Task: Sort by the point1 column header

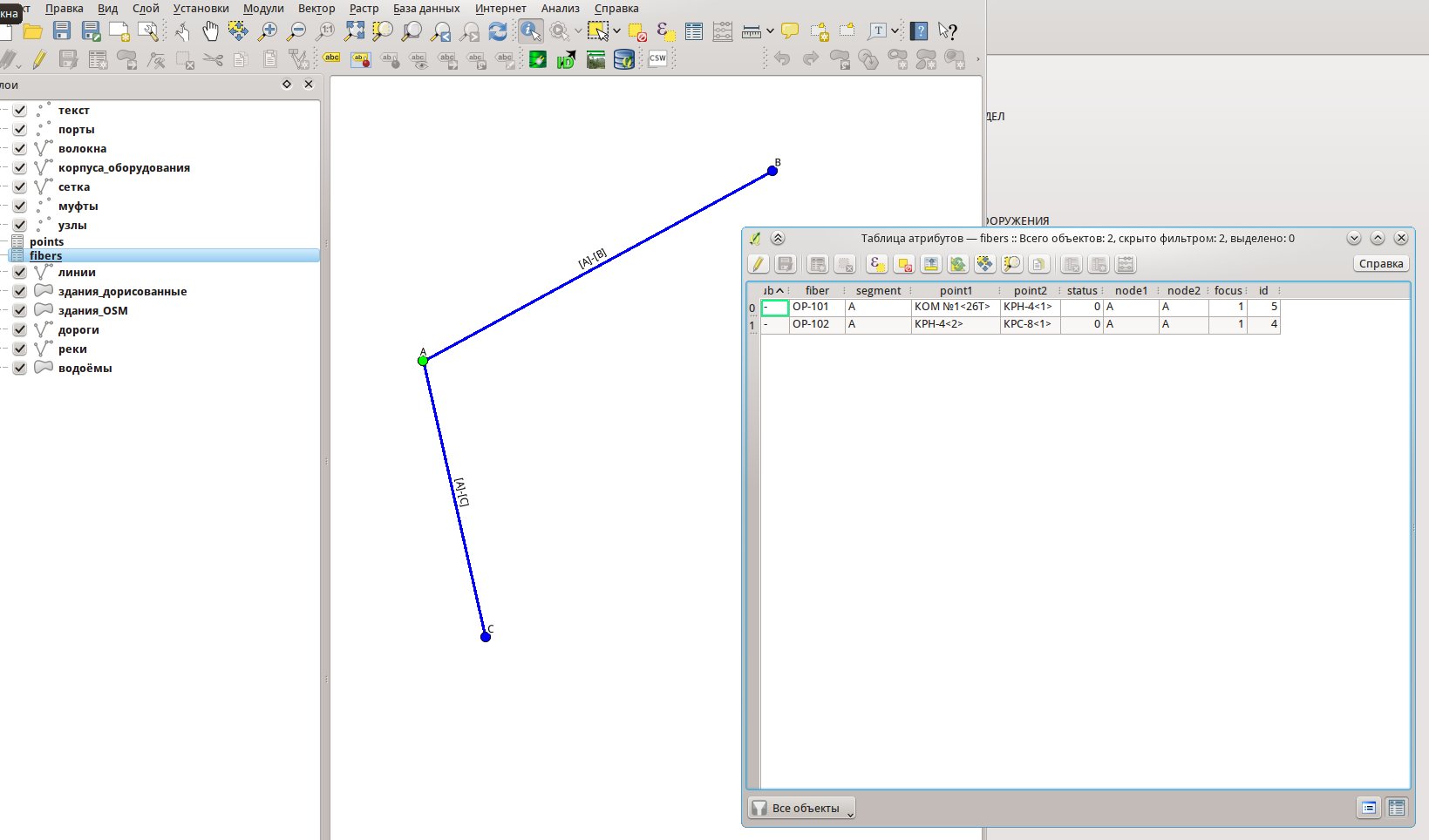Action: click(x=956, y=290)
